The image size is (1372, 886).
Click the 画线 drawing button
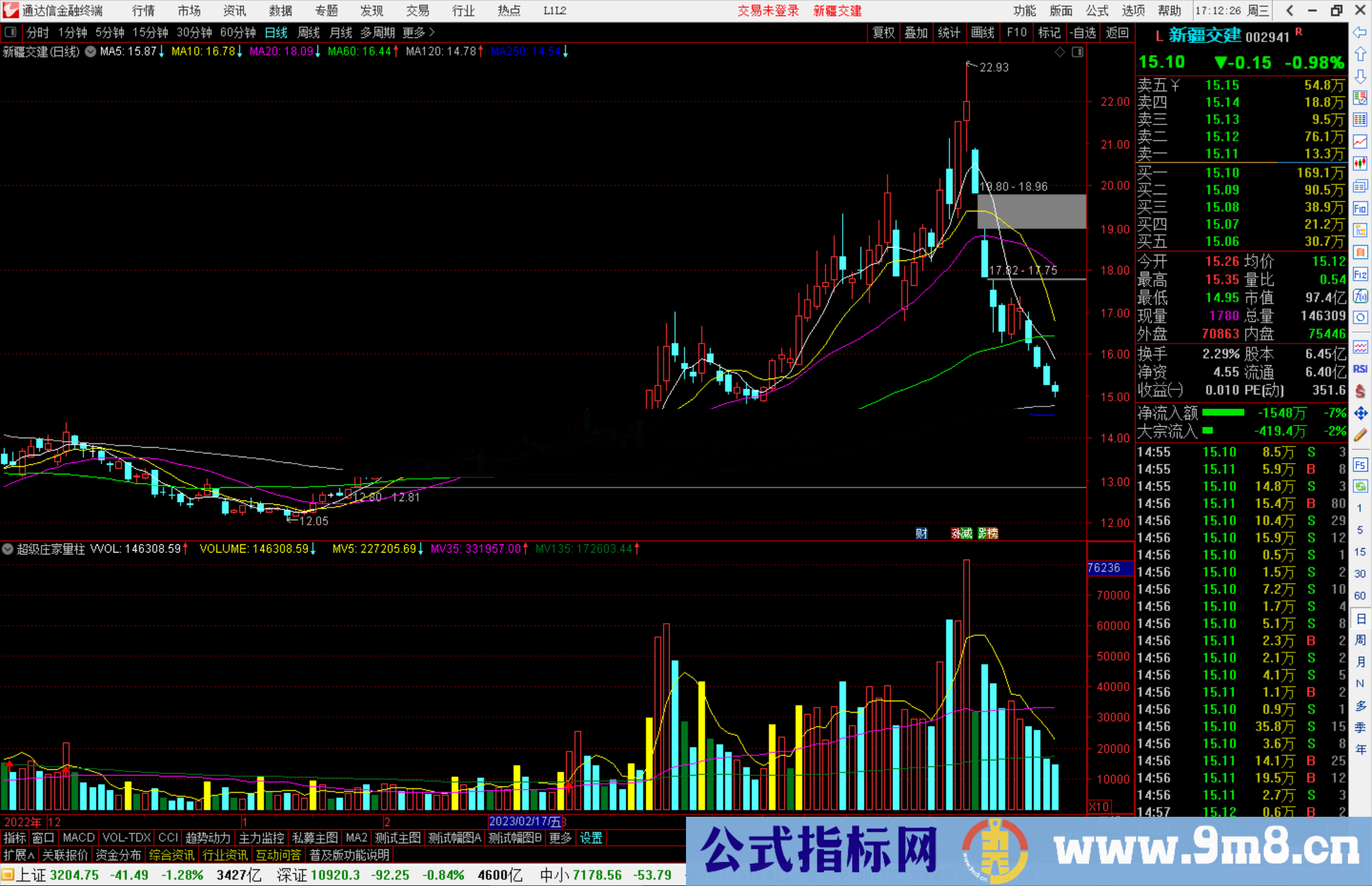point(982,32)
